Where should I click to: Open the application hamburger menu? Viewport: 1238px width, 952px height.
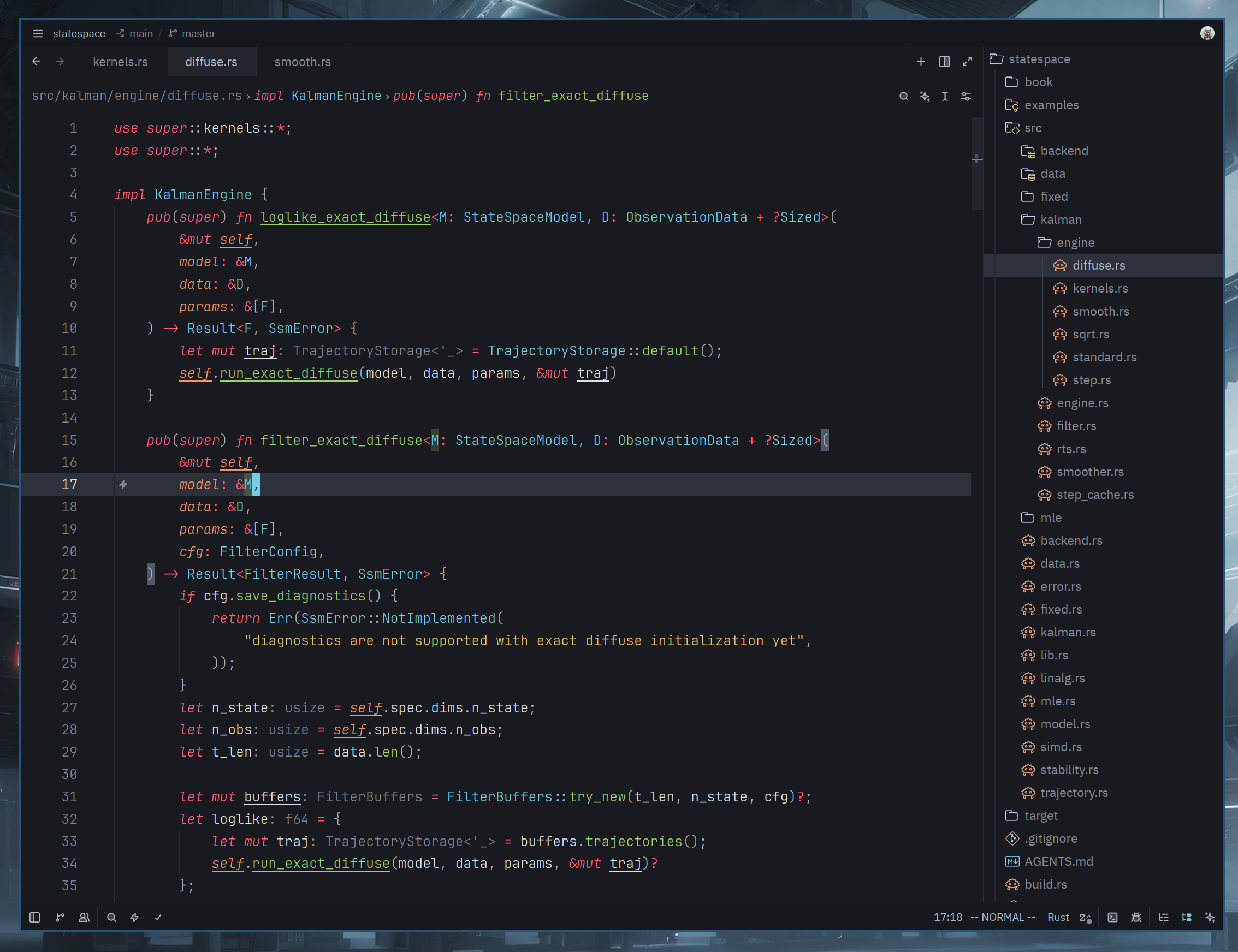38,33
